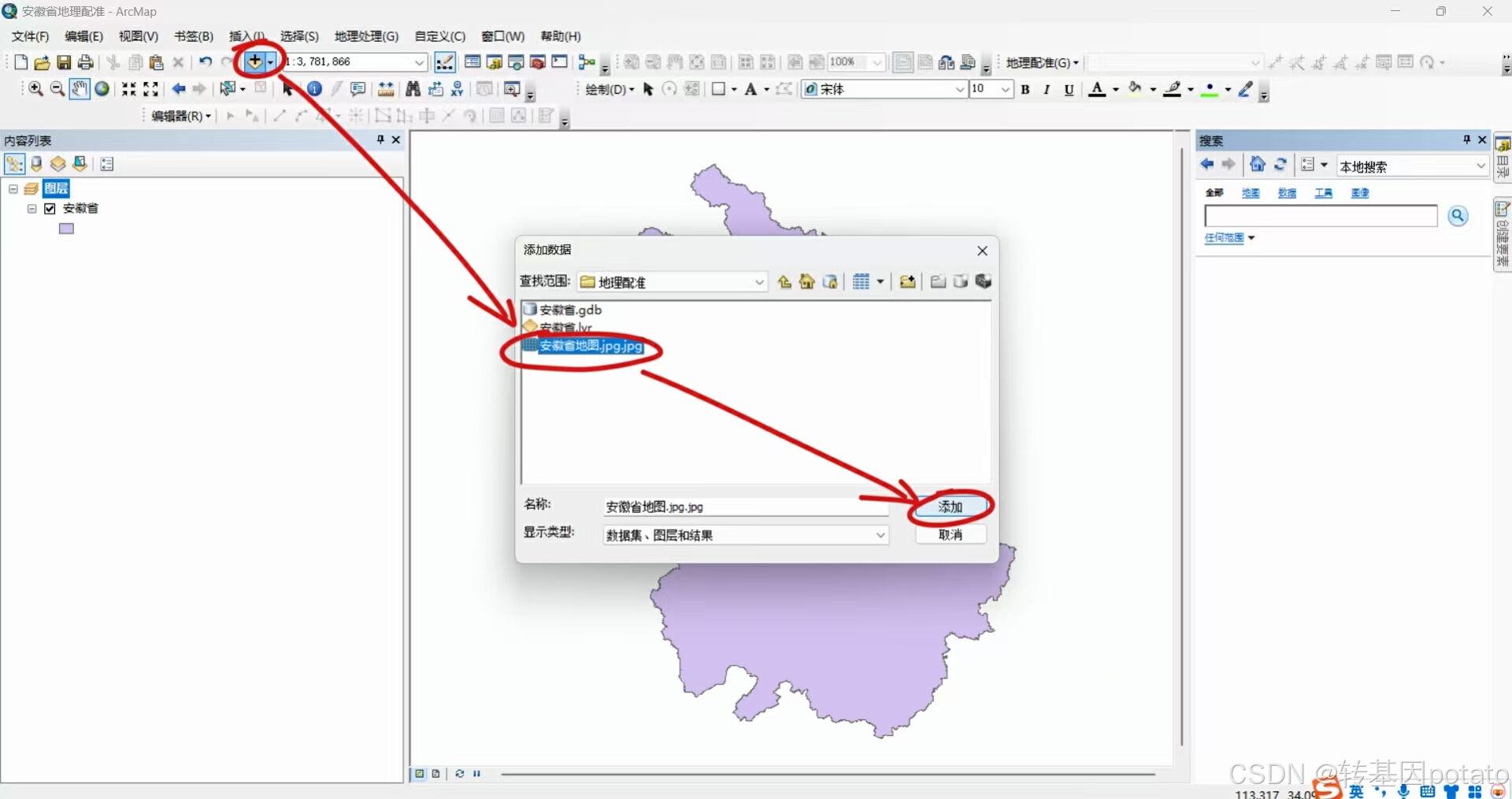Viewport: 1512px width, 799px height.
Task: Switch to List By Selection view
Action: click(80, 164)
